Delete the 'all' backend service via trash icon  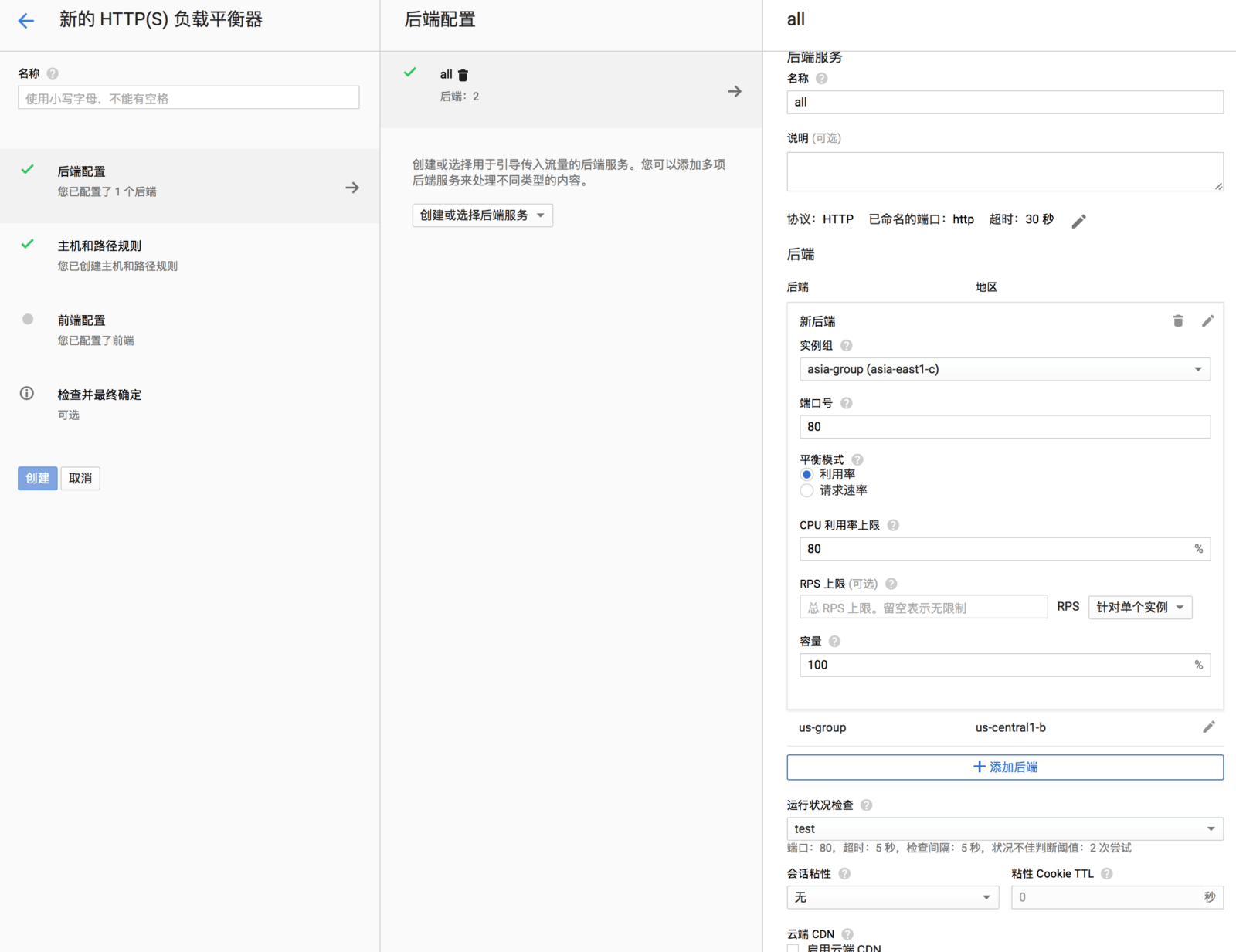(x=463, y=75)
